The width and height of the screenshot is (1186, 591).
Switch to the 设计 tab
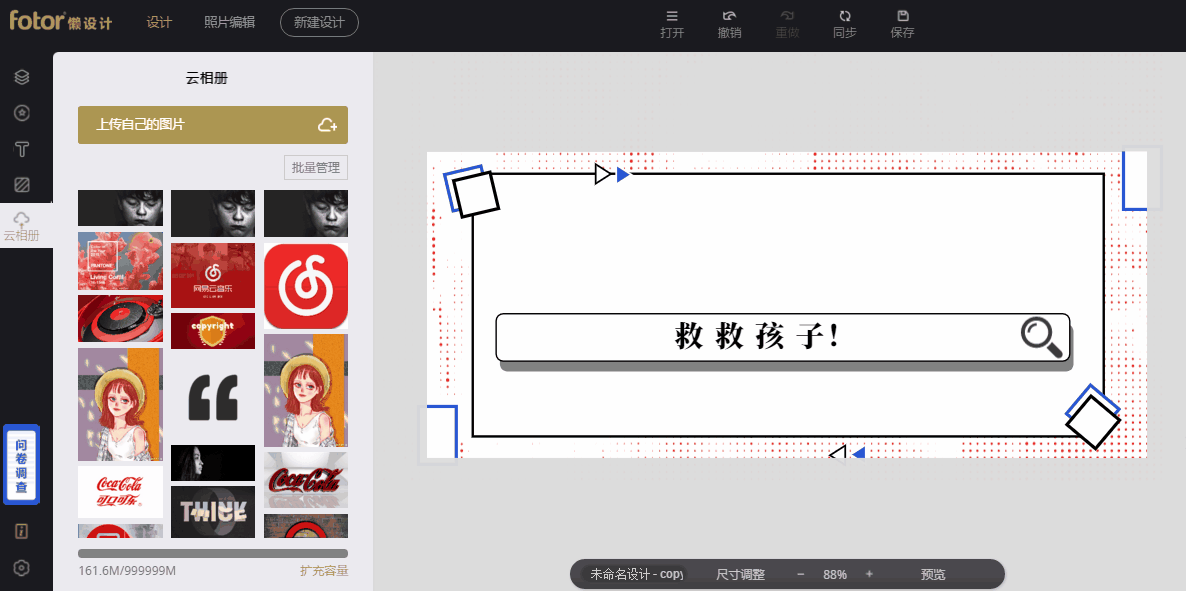point(159,22)
